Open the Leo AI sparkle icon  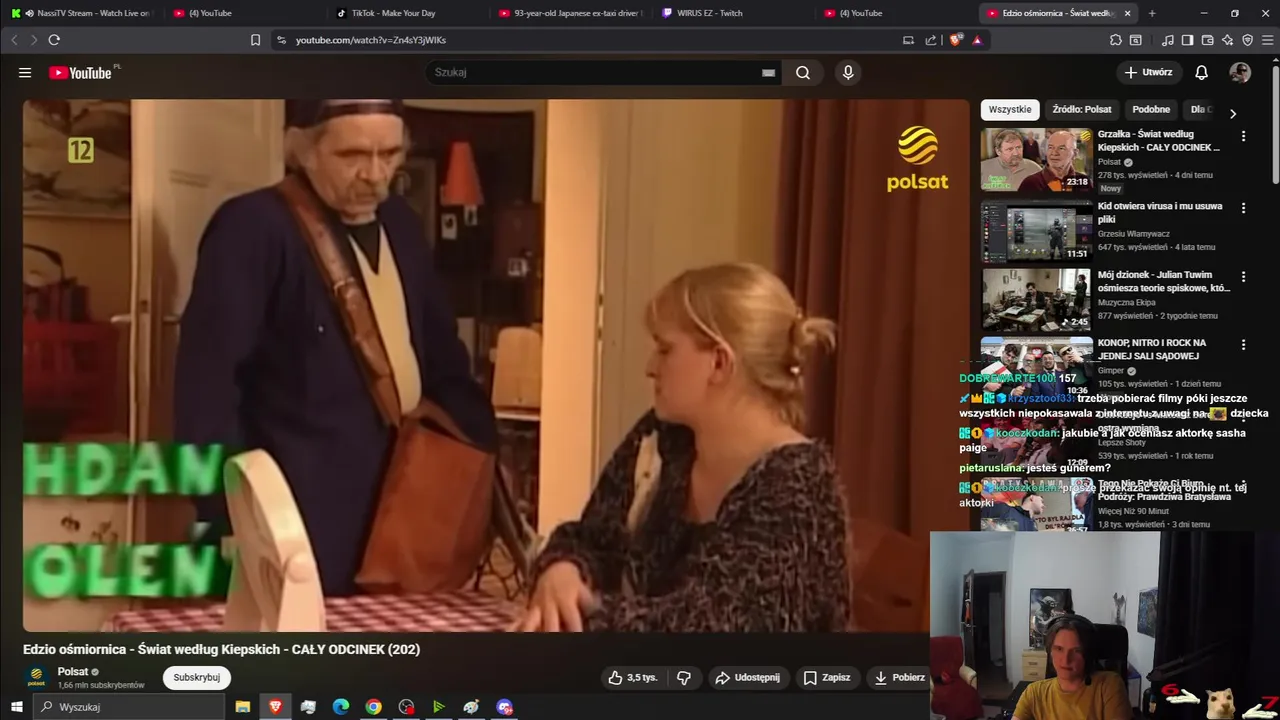[x=1227, y=40]
